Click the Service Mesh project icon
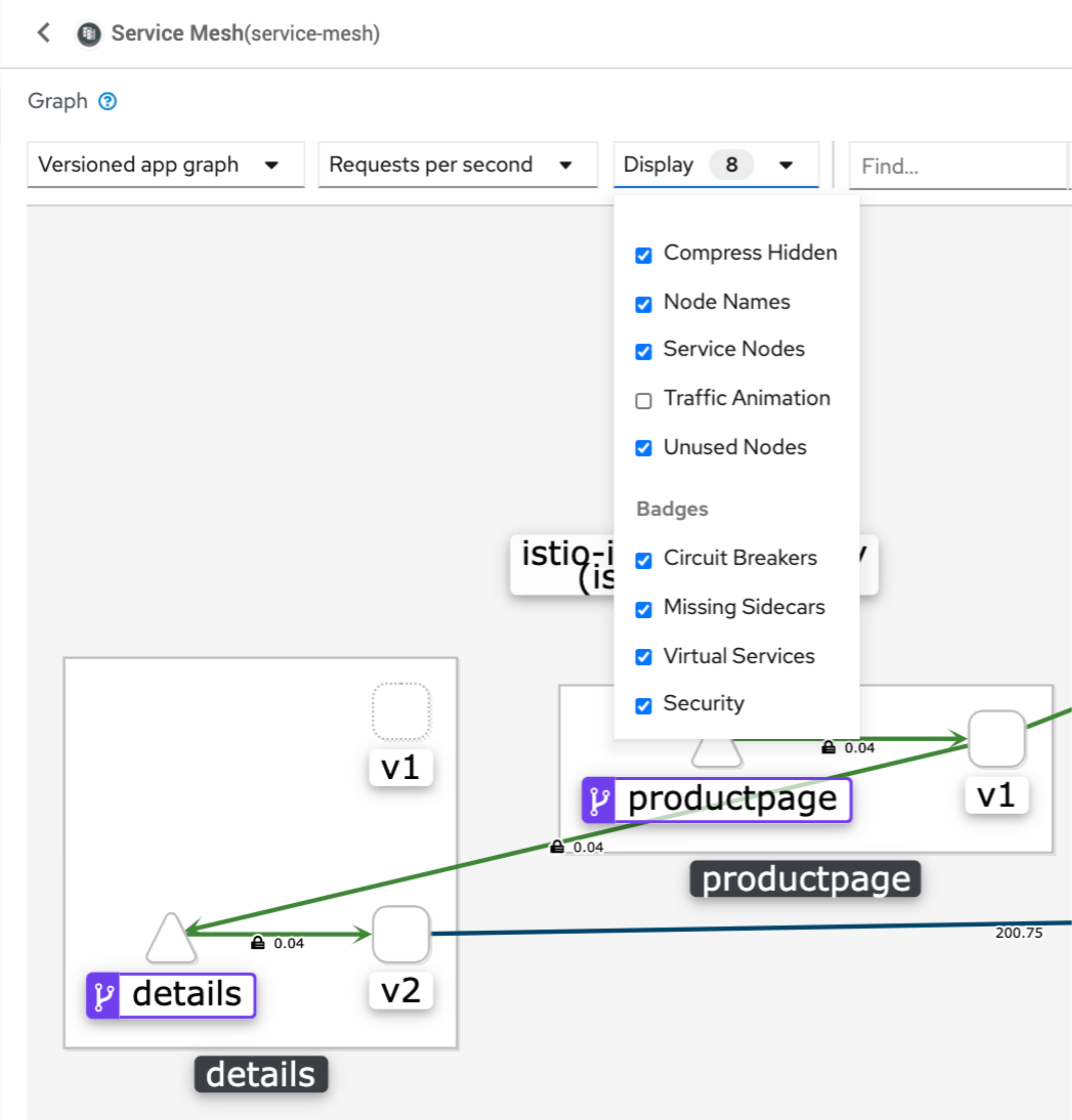This screenshot has height=1120, width=1072. [x=89, y=34]
